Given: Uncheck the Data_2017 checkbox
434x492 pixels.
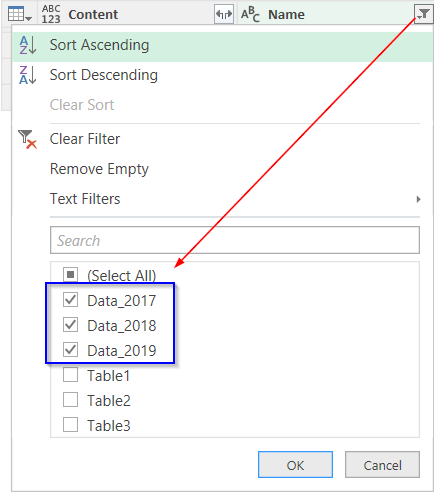Looking at the screenshot, I should coord(70,300).
